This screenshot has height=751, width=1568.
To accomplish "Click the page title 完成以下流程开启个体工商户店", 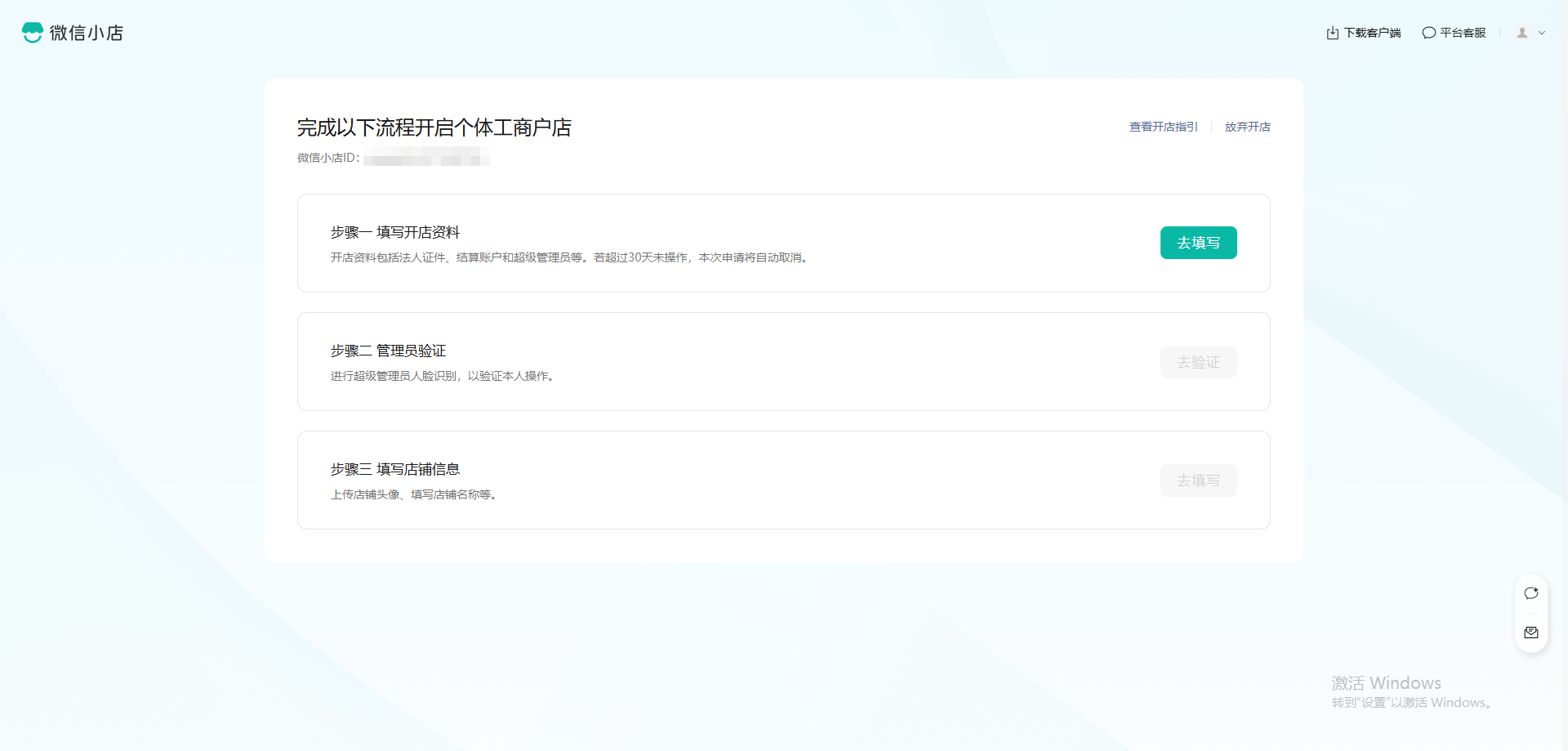I will click(434, 127).
